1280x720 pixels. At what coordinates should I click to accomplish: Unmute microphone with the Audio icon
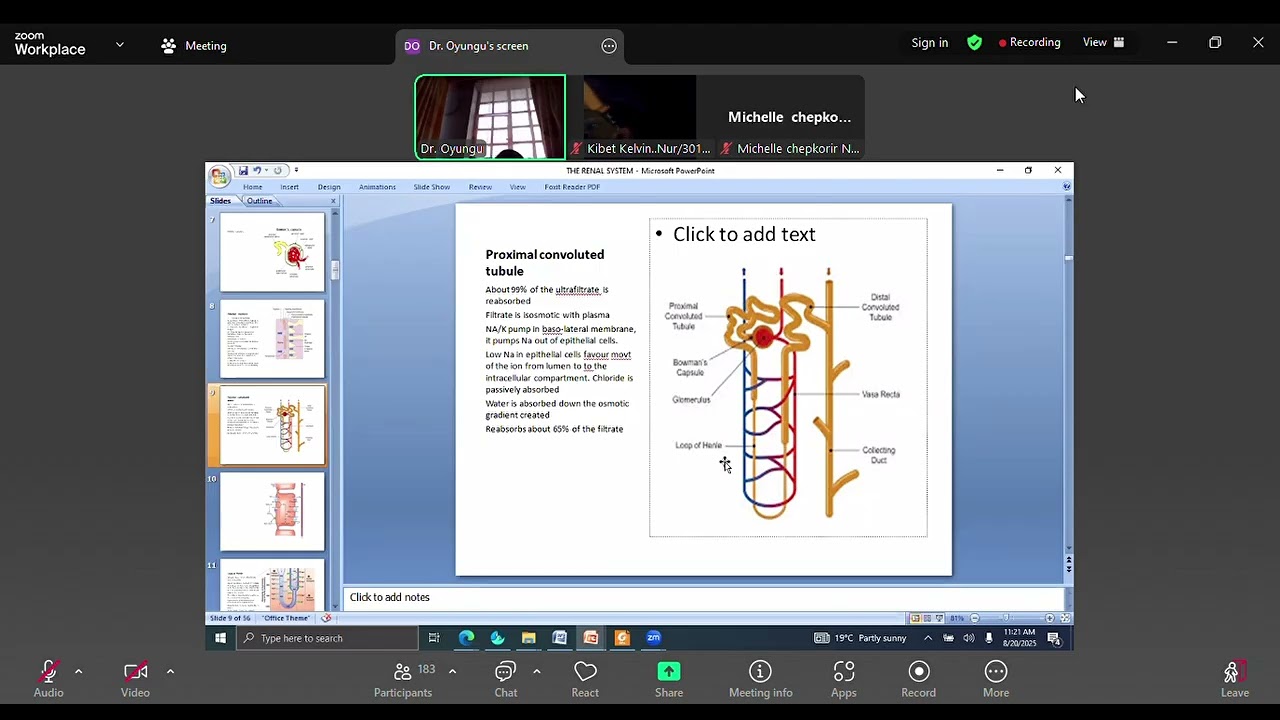click(48, 671)
